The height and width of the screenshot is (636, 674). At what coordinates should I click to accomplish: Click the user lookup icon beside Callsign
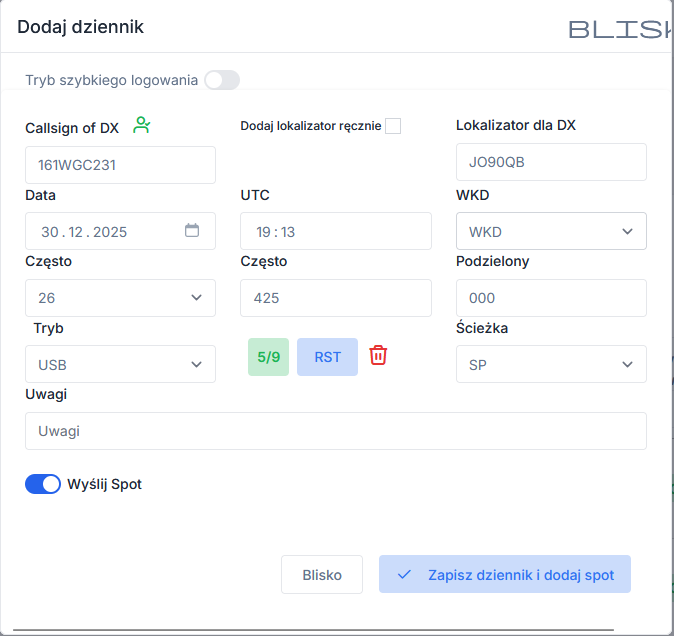coord(142,125)
